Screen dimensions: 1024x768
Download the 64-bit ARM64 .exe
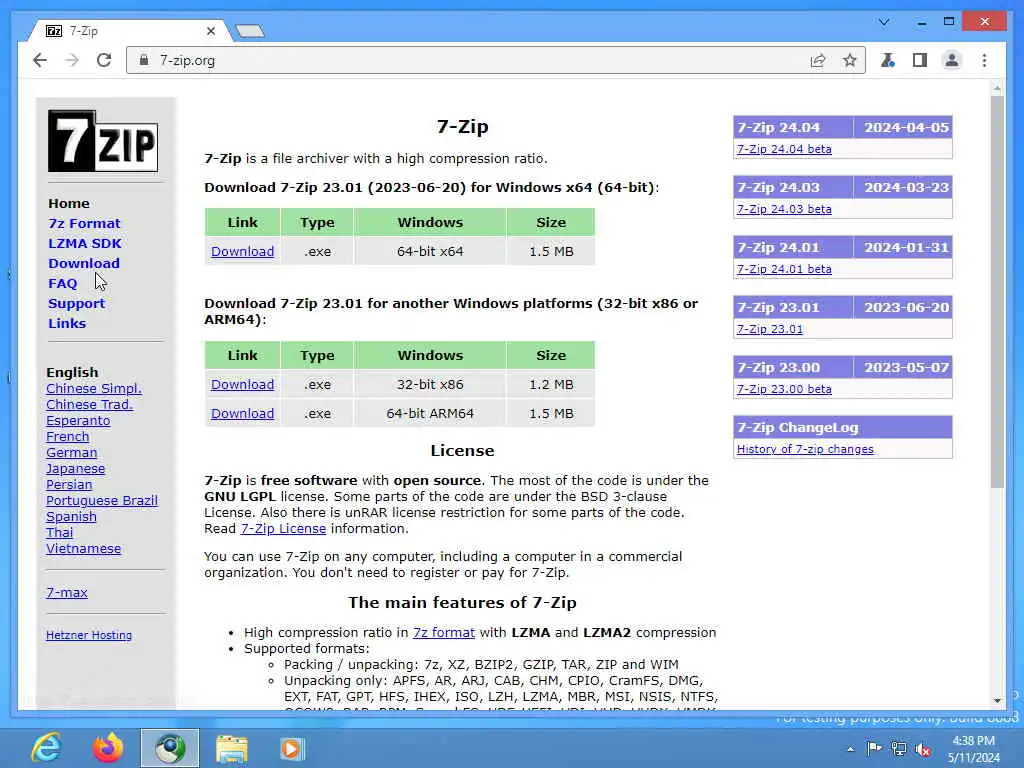pyautogui.click(x=242, y=413)
